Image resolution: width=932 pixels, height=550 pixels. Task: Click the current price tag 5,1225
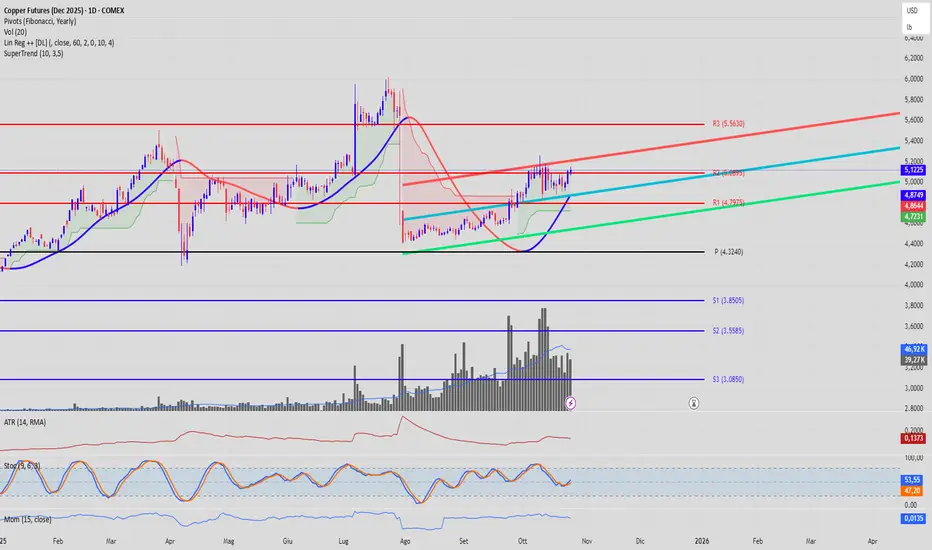(914, 170)
